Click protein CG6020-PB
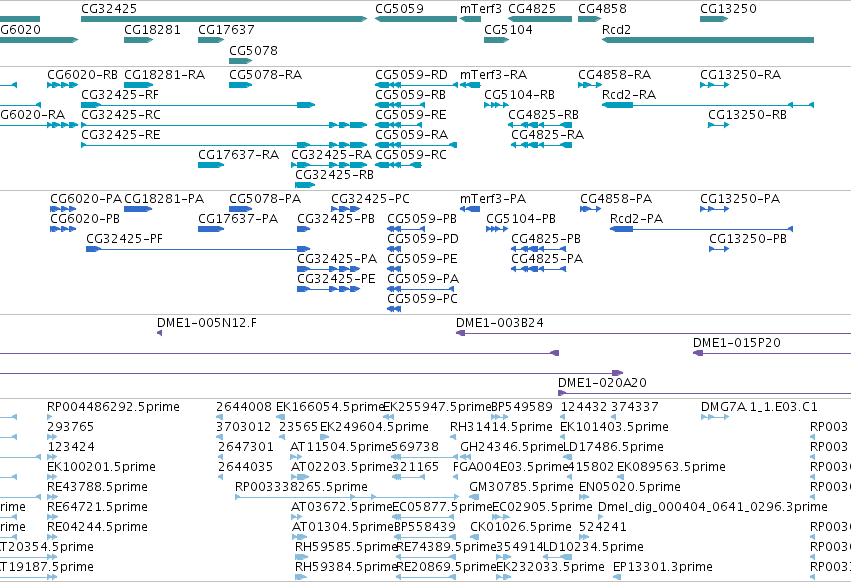 85,219
